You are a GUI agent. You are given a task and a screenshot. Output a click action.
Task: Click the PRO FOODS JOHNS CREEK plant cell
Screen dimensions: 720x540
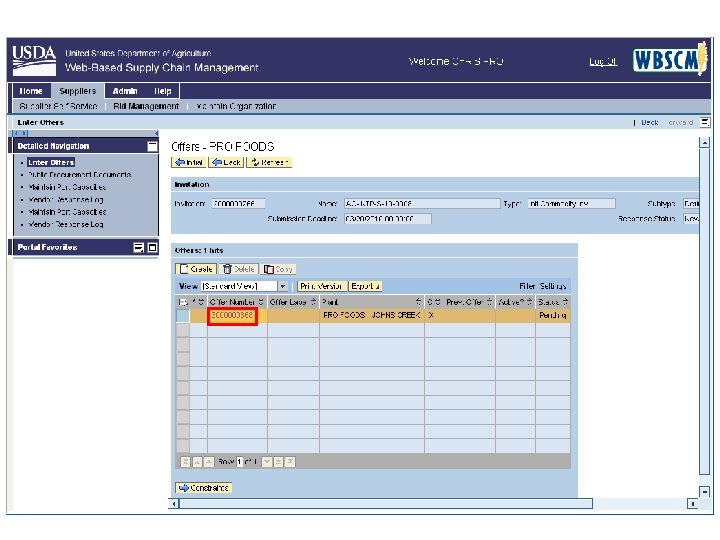(371, 315)
